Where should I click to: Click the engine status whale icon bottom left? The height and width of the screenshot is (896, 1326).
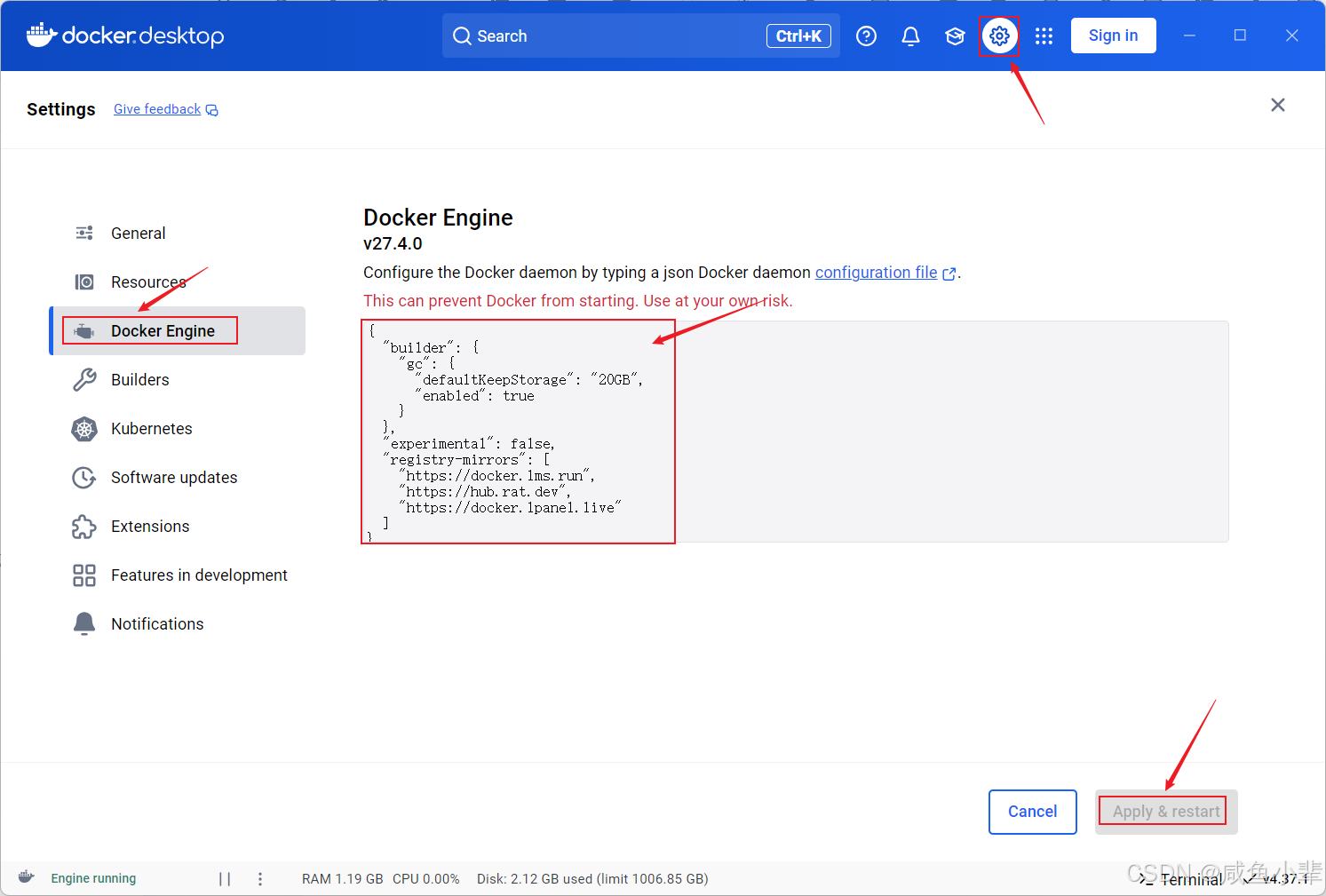pos(26,877)
